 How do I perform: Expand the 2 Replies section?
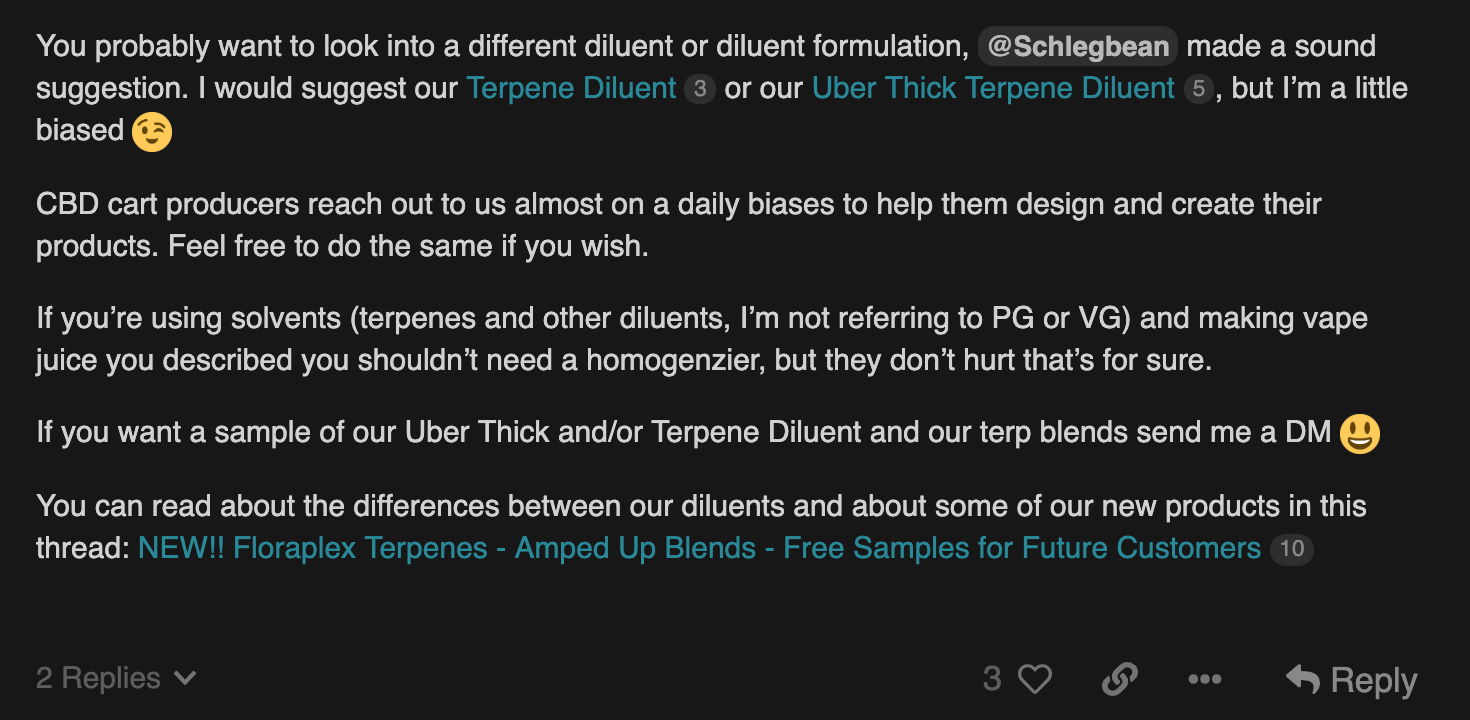coord(116,678)
